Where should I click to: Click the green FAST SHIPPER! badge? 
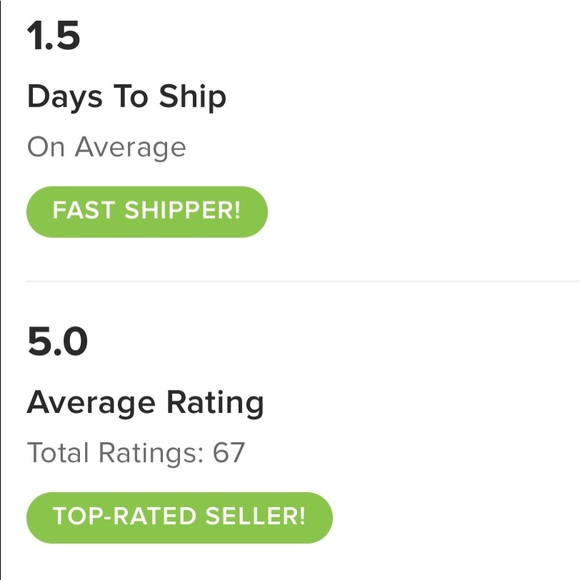147,212
